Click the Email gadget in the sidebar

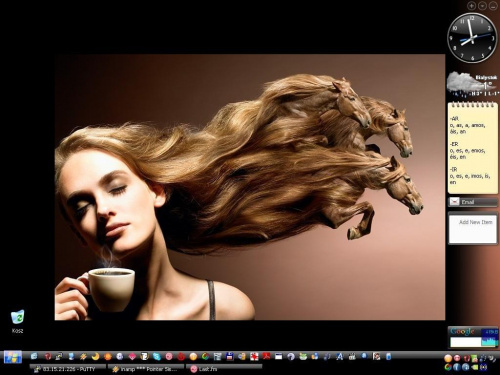[x=473, y=202]
